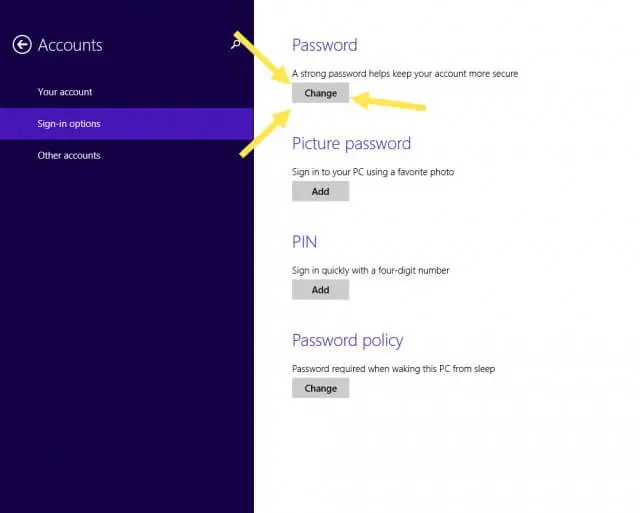Click Change button under Password
The image size is (640, 513).
coord(320,93)
